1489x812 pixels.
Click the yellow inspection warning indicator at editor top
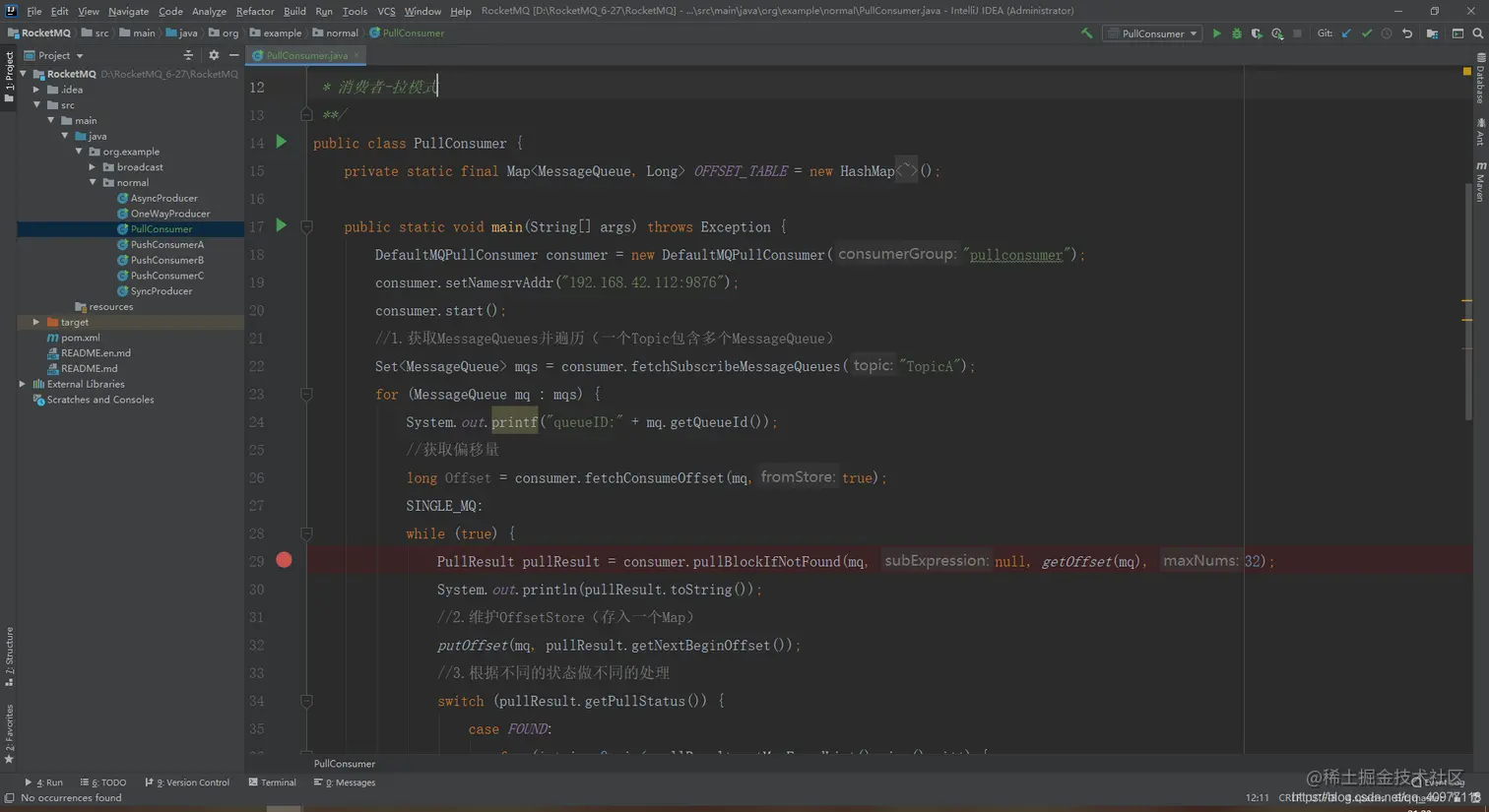coord(1467,71)
